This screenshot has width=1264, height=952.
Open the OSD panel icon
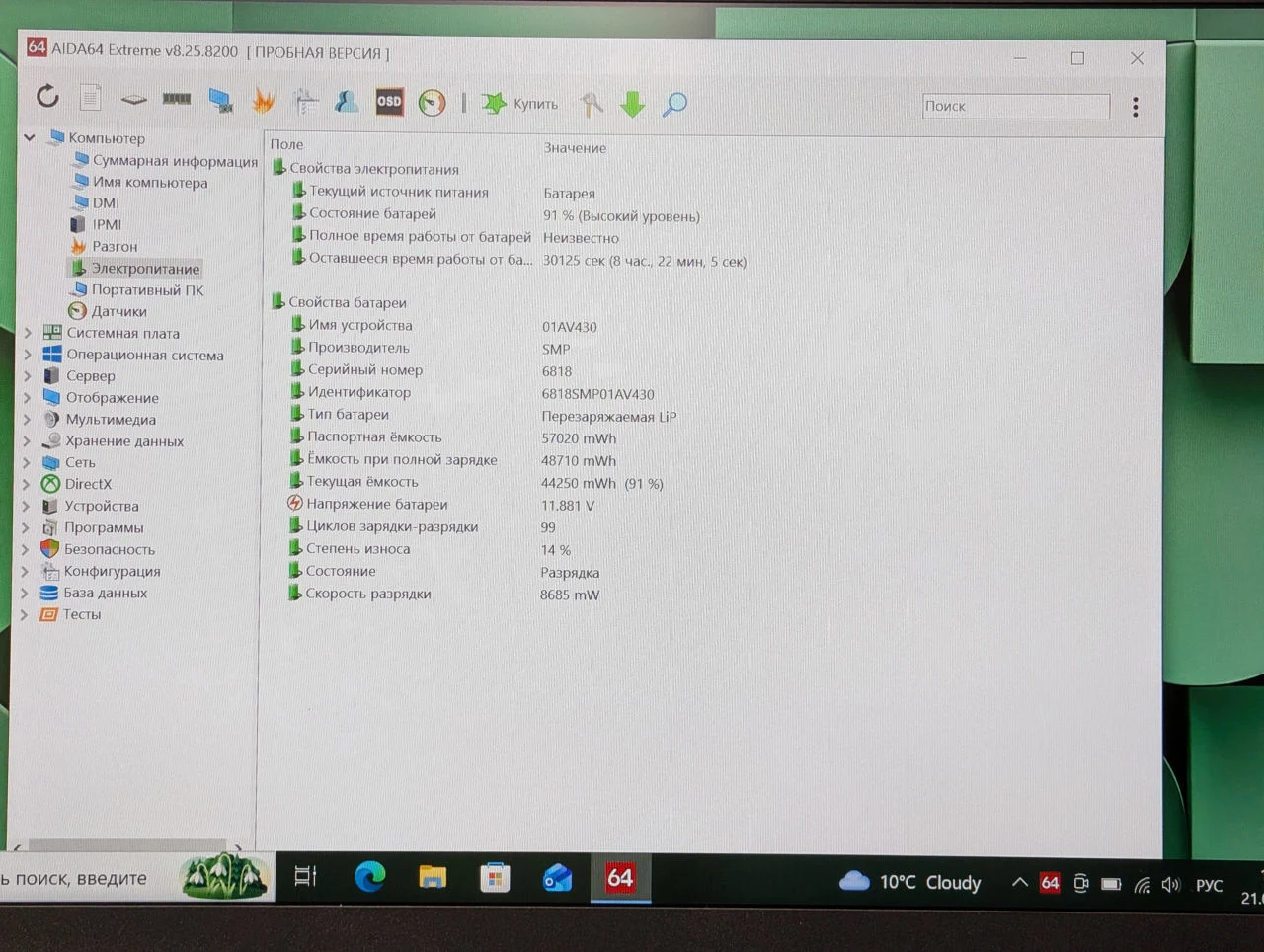pyautogui.click(x=389, y=102)
